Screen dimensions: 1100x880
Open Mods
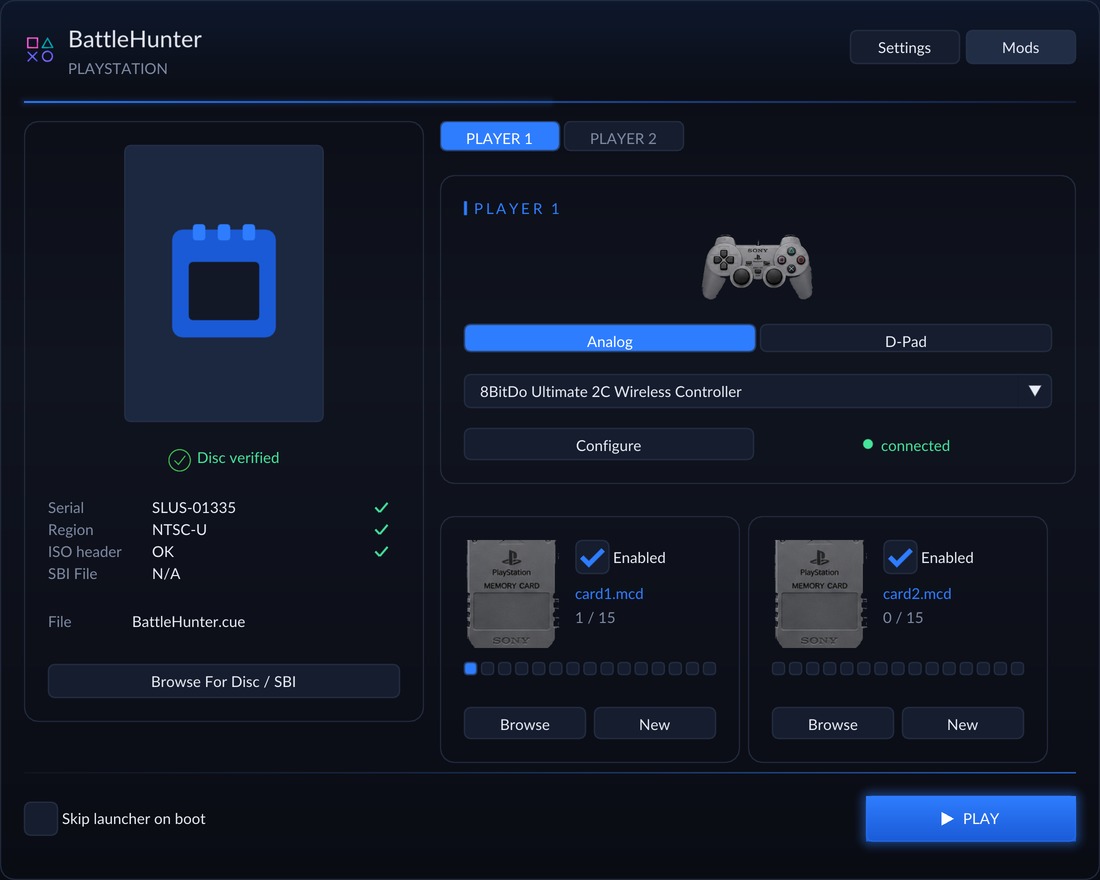point(1021,47)
